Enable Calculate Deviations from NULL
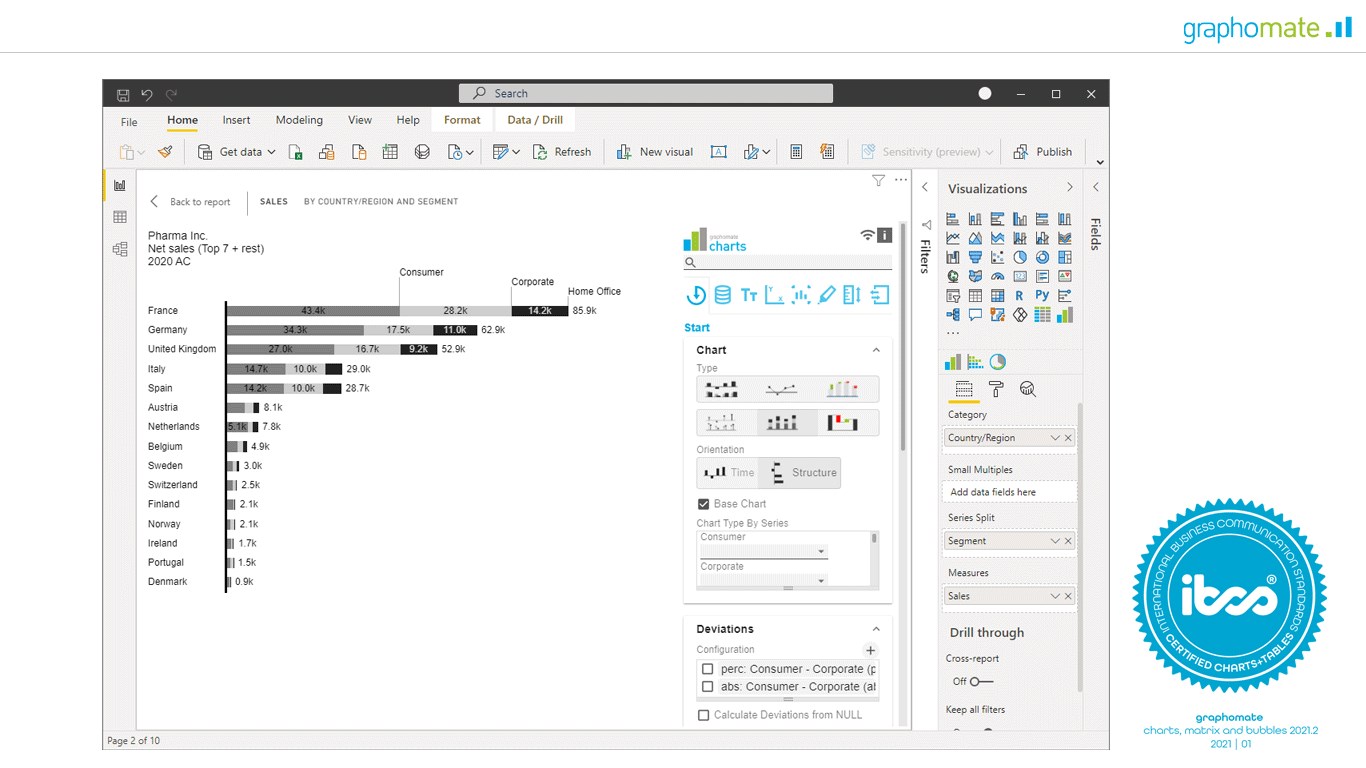 coord(704,715)
